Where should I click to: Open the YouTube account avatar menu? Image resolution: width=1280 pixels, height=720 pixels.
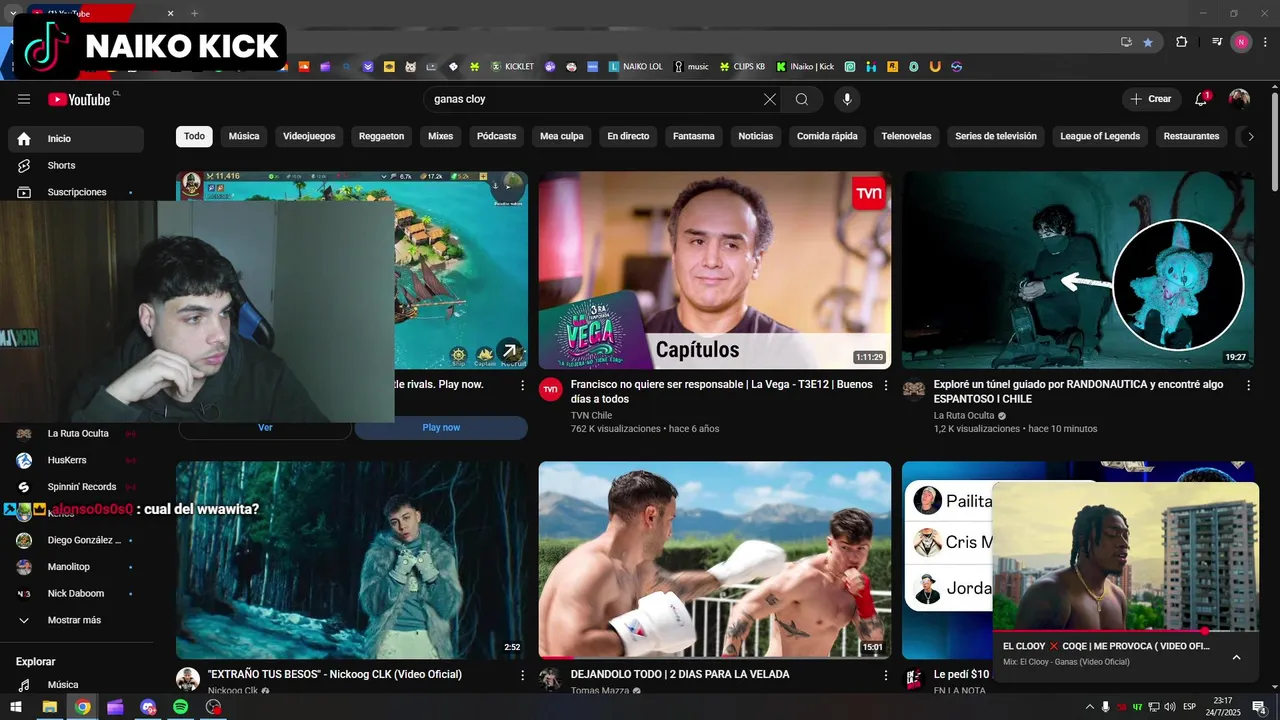click(x=1239, y=99)
